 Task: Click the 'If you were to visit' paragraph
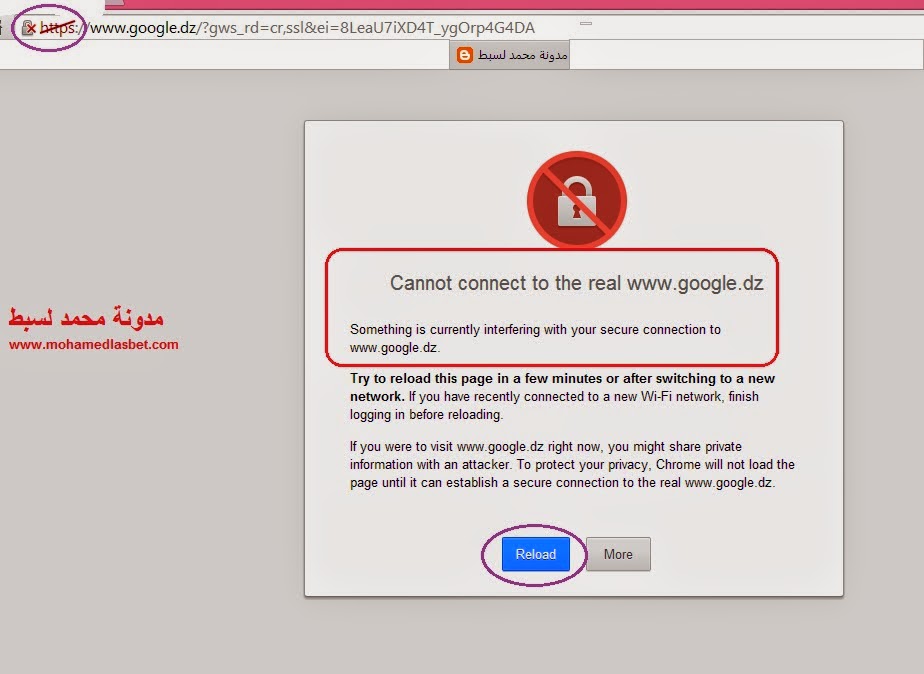tap(572, 465)
